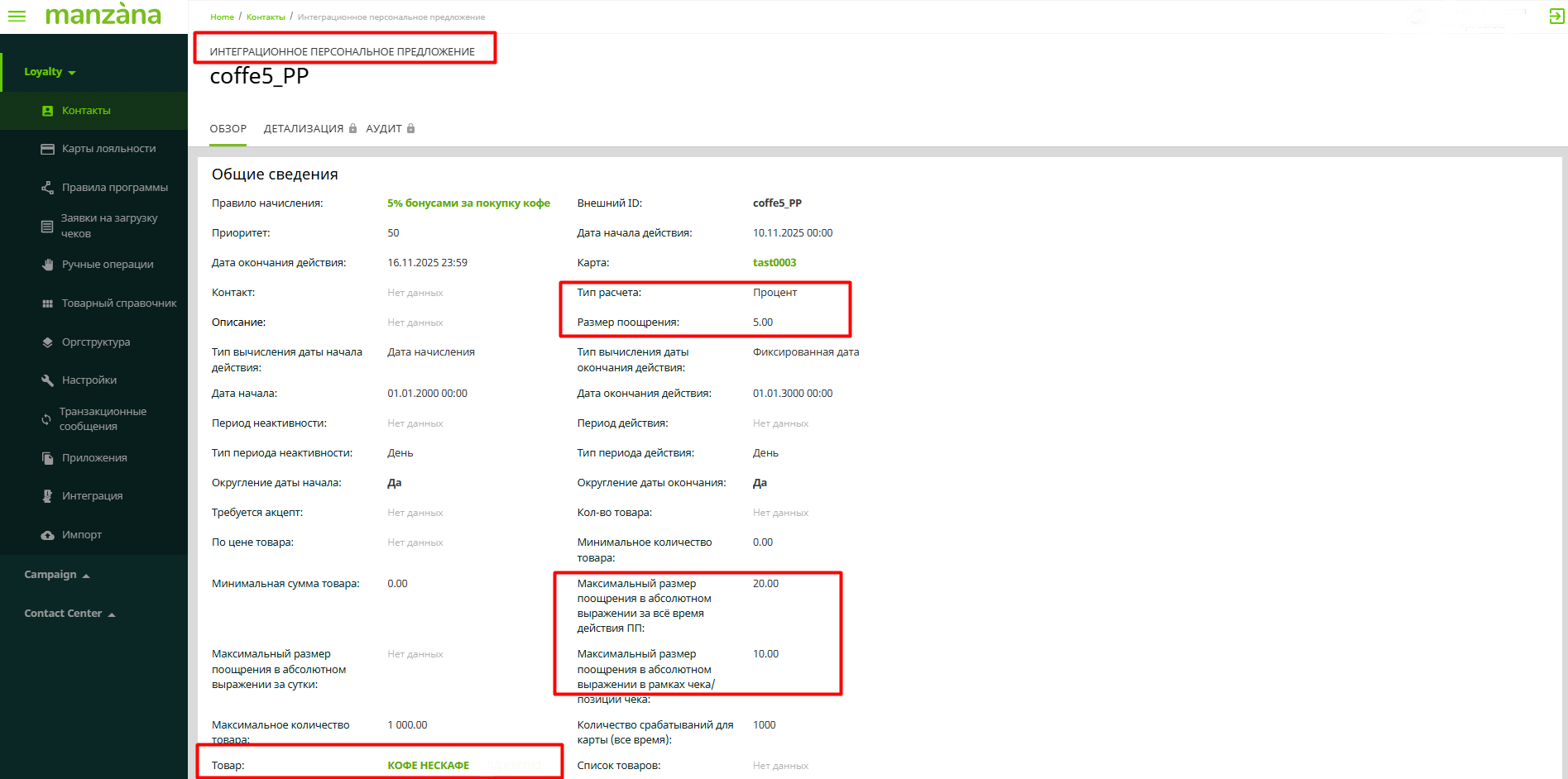Image resolution: width=1568 pixels, height=779 pixels.
Task: Switch to the АУДИТ tab
Action: [384, 129]
